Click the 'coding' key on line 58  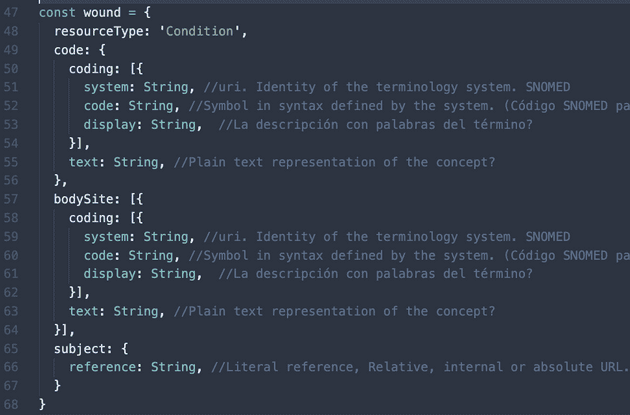point(91,218)
